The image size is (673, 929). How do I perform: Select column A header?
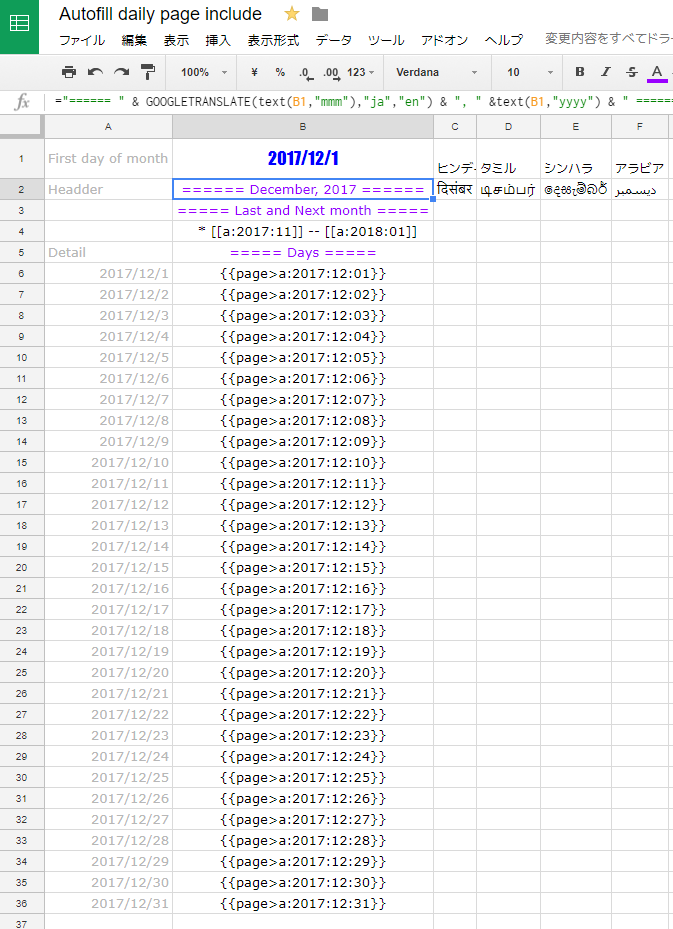point(108,127)
